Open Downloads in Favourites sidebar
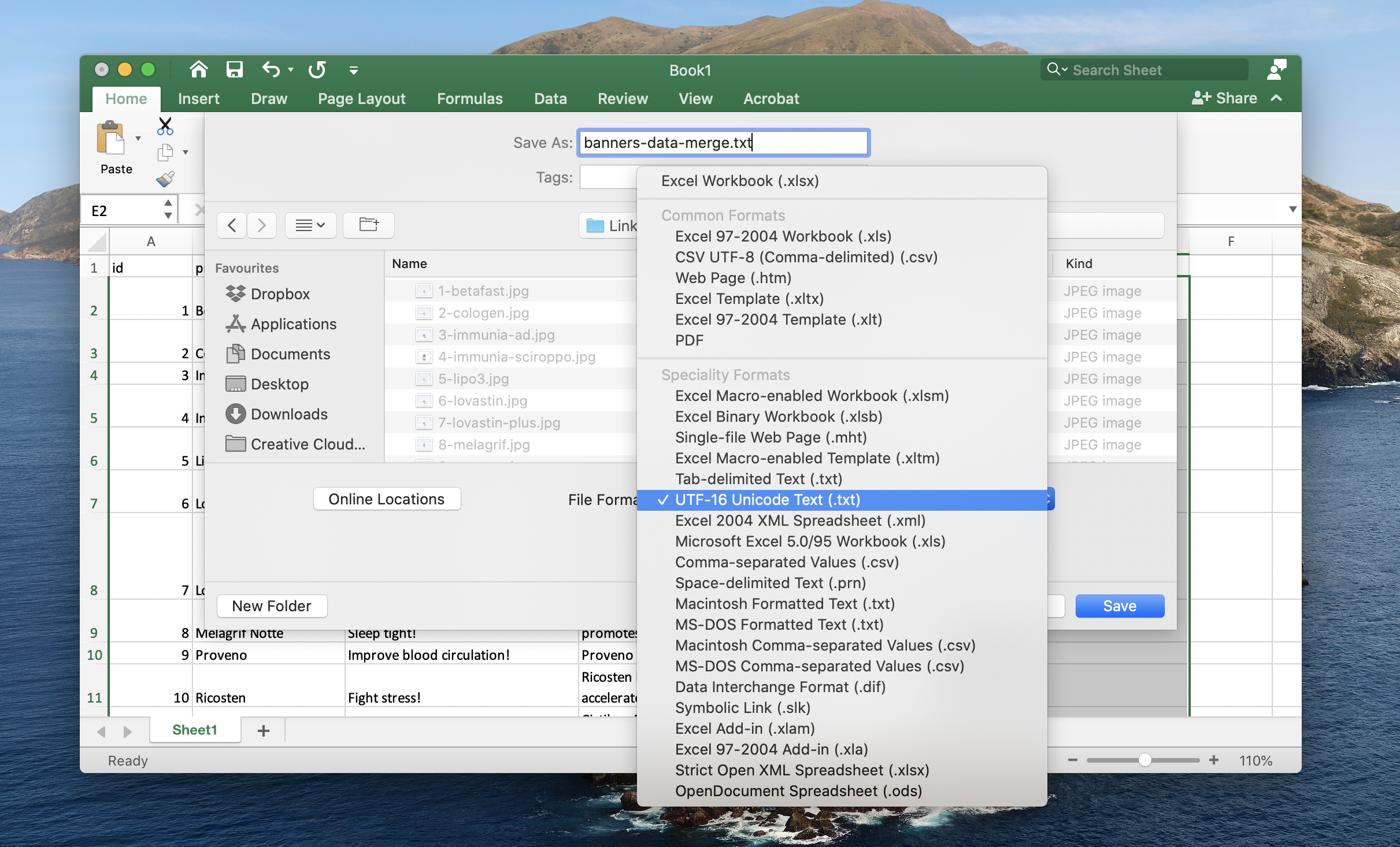The height and width of the screenshot is (847, 1400). (276, 414)
